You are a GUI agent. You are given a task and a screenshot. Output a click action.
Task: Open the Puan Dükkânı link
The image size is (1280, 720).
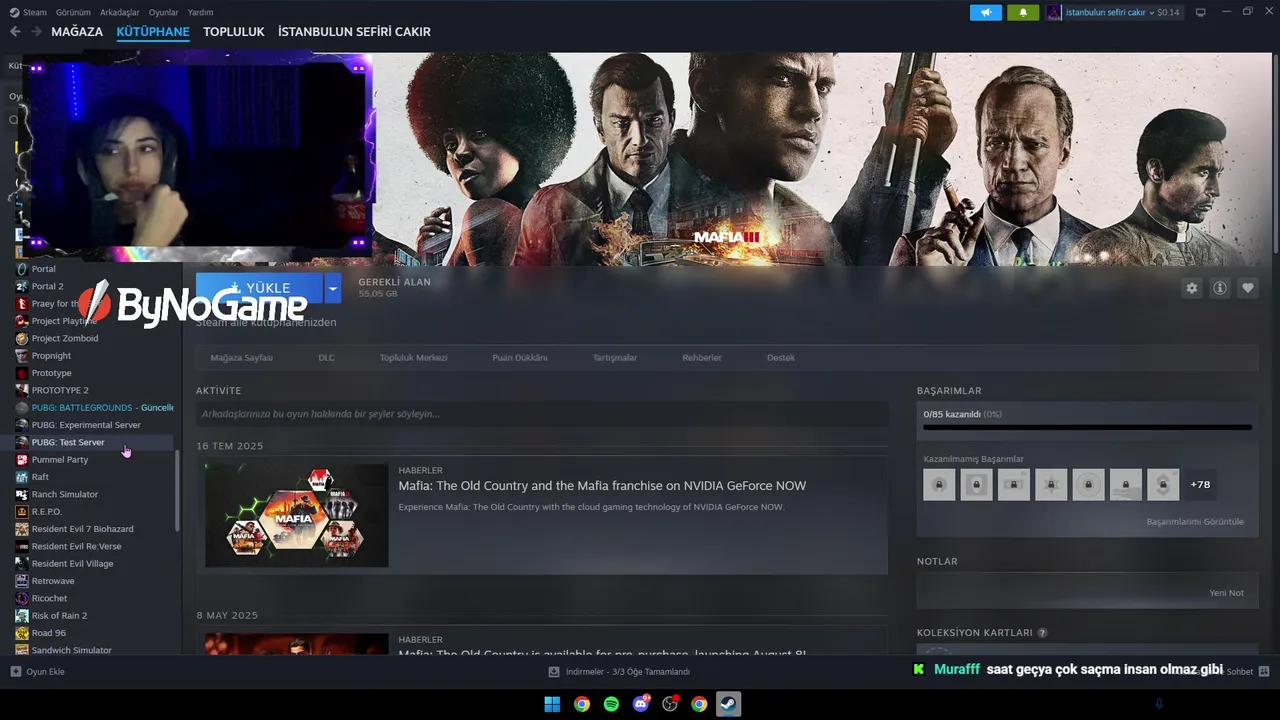point(520,357)
